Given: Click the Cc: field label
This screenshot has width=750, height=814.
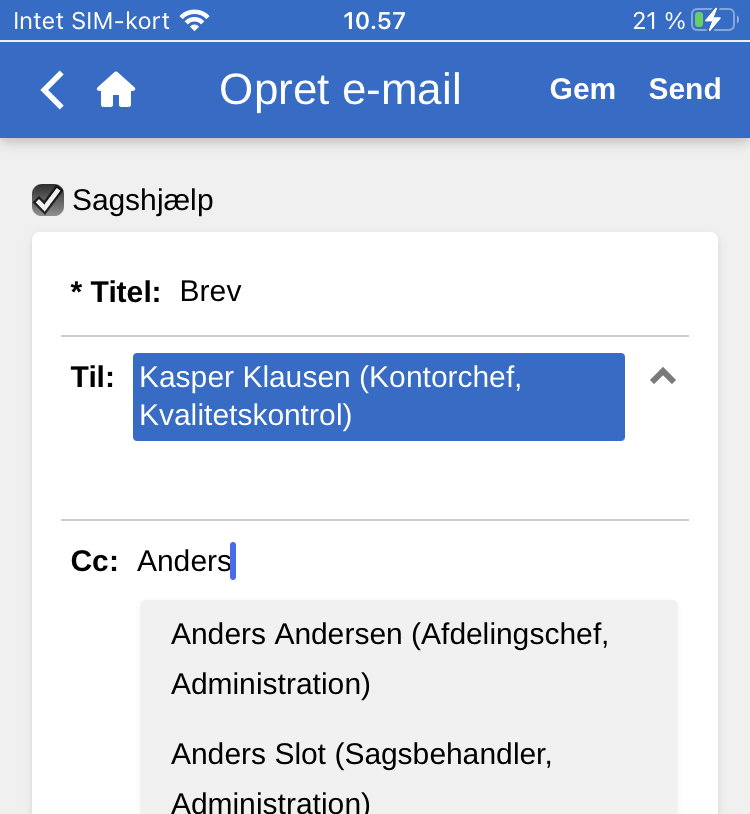Looking at the screenshot, I should point(95,561).
